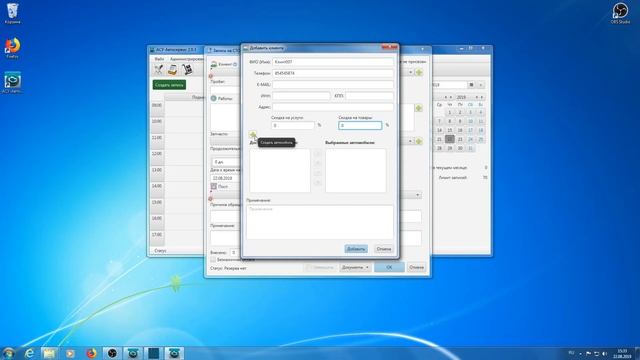Select day 15 in the main window calendar
Image resolution: width=640 pixels, height=360 pixels.
click(x=449, y=130)
